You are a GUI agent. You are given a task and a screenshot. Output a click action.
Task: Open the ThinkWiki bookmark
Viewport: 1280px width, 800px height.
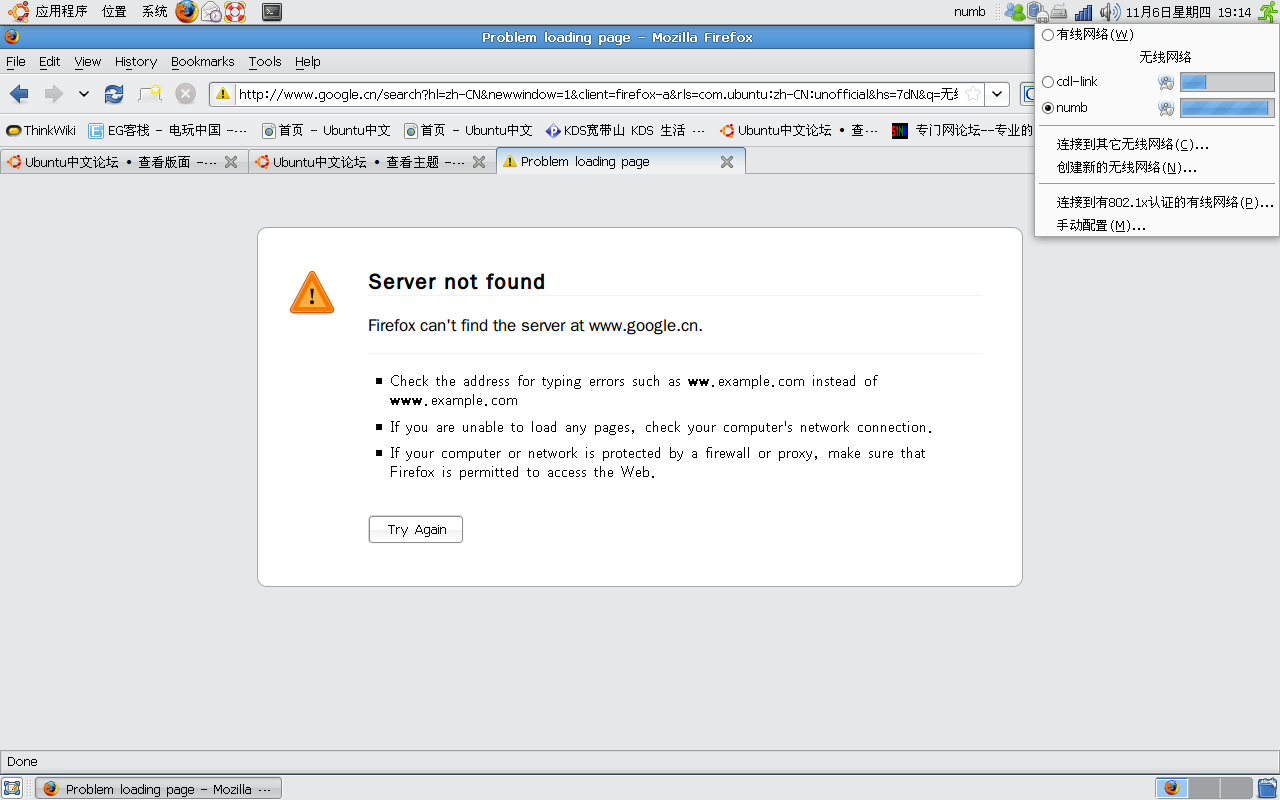click(41, 130)
